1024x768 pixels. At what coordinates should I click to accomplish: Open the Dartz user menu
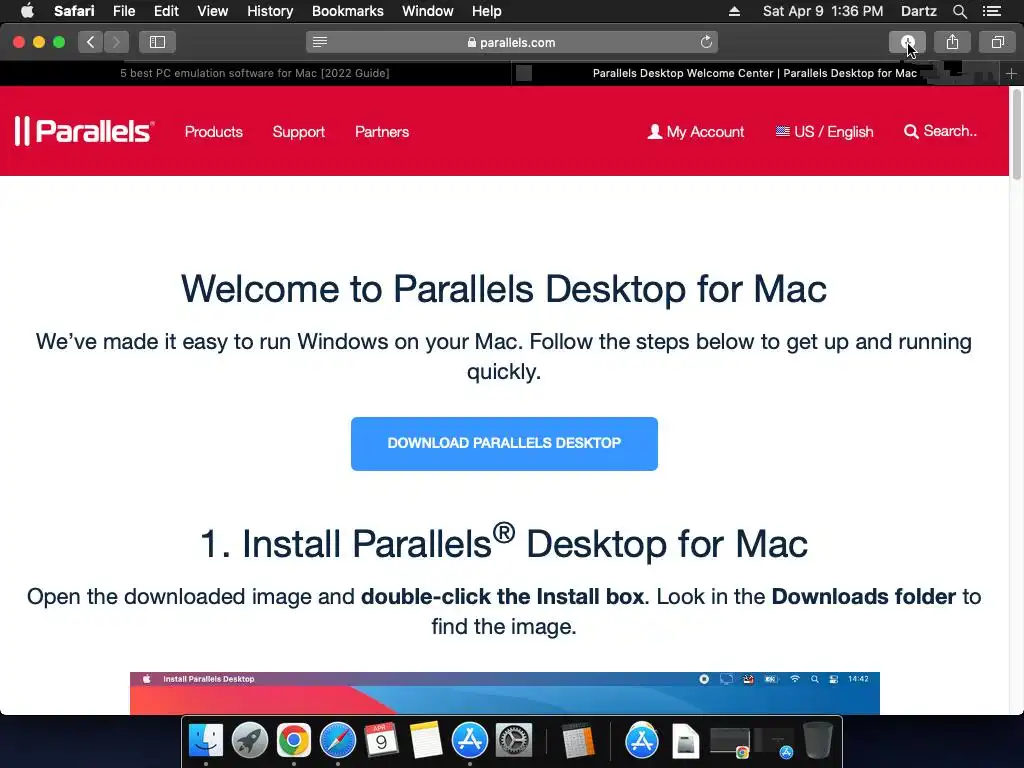tap(918, 11)
